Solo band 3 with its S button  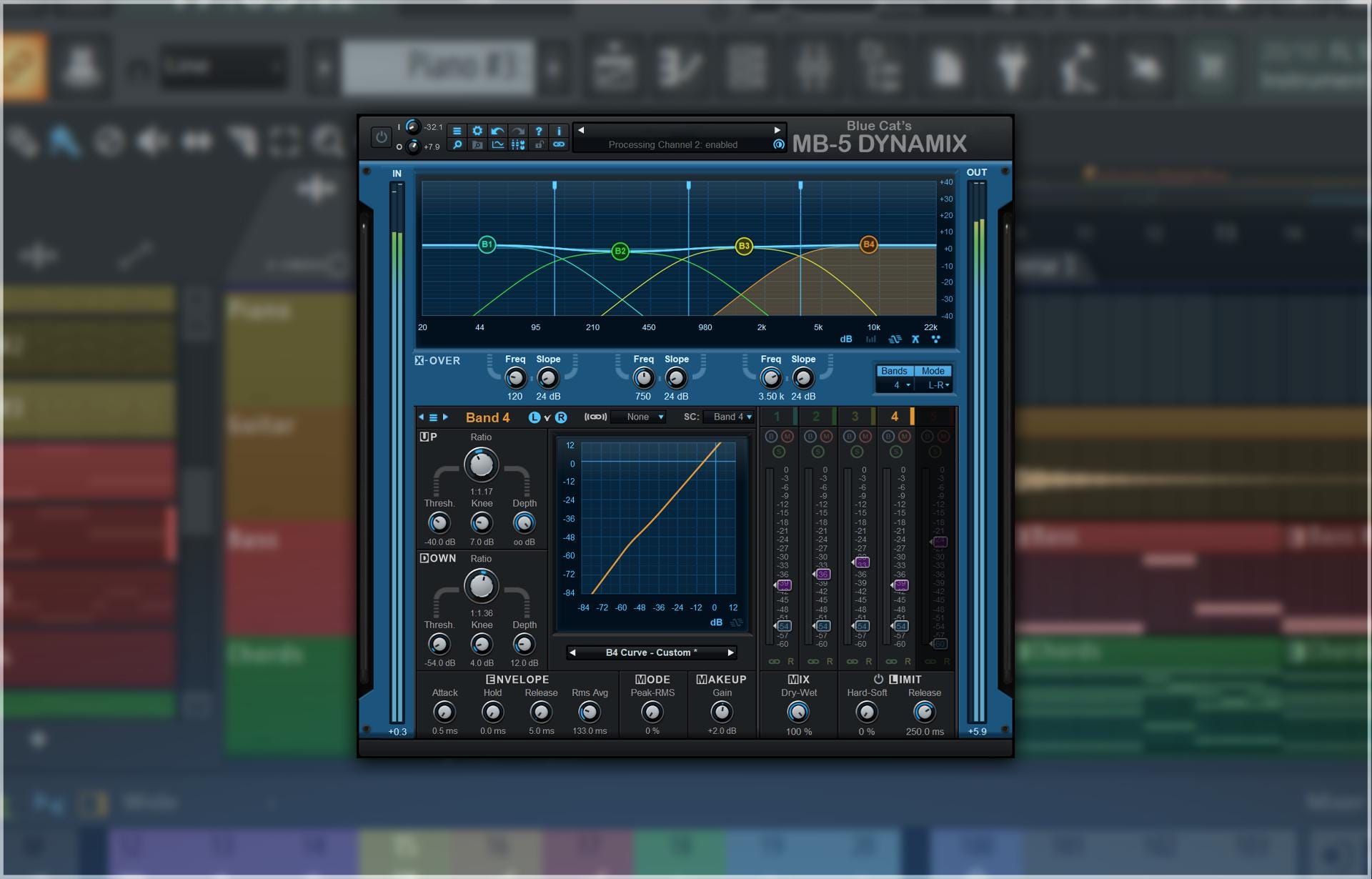click(x=857, y=452)
